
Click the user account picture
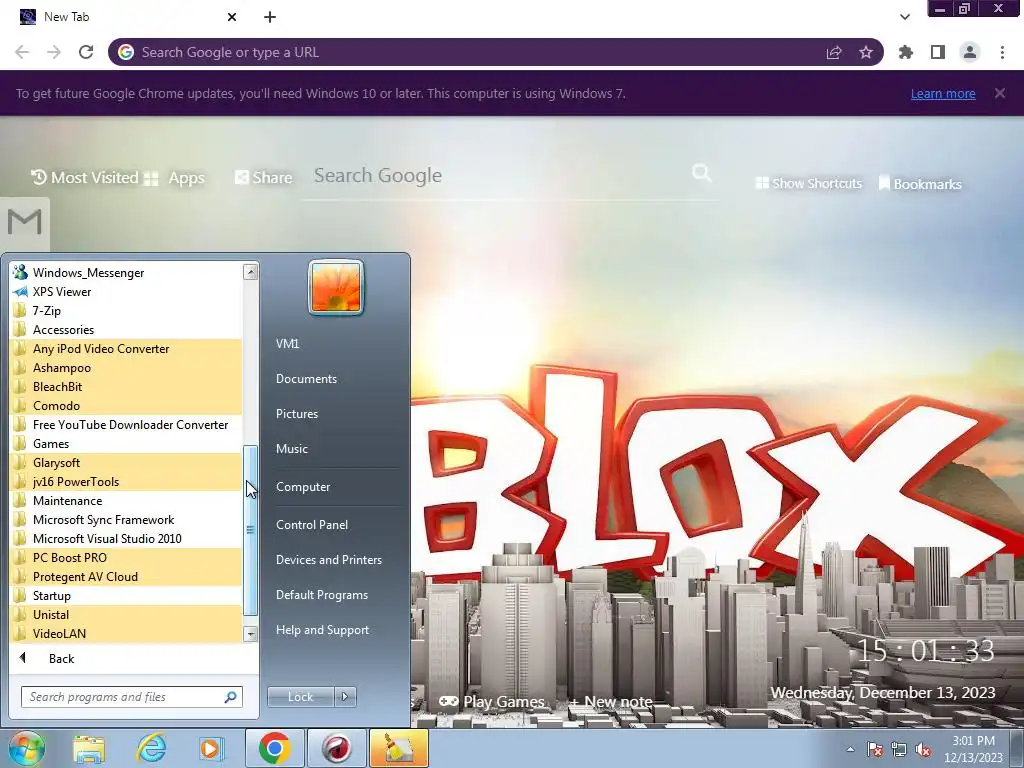click(x=336, y=287)
